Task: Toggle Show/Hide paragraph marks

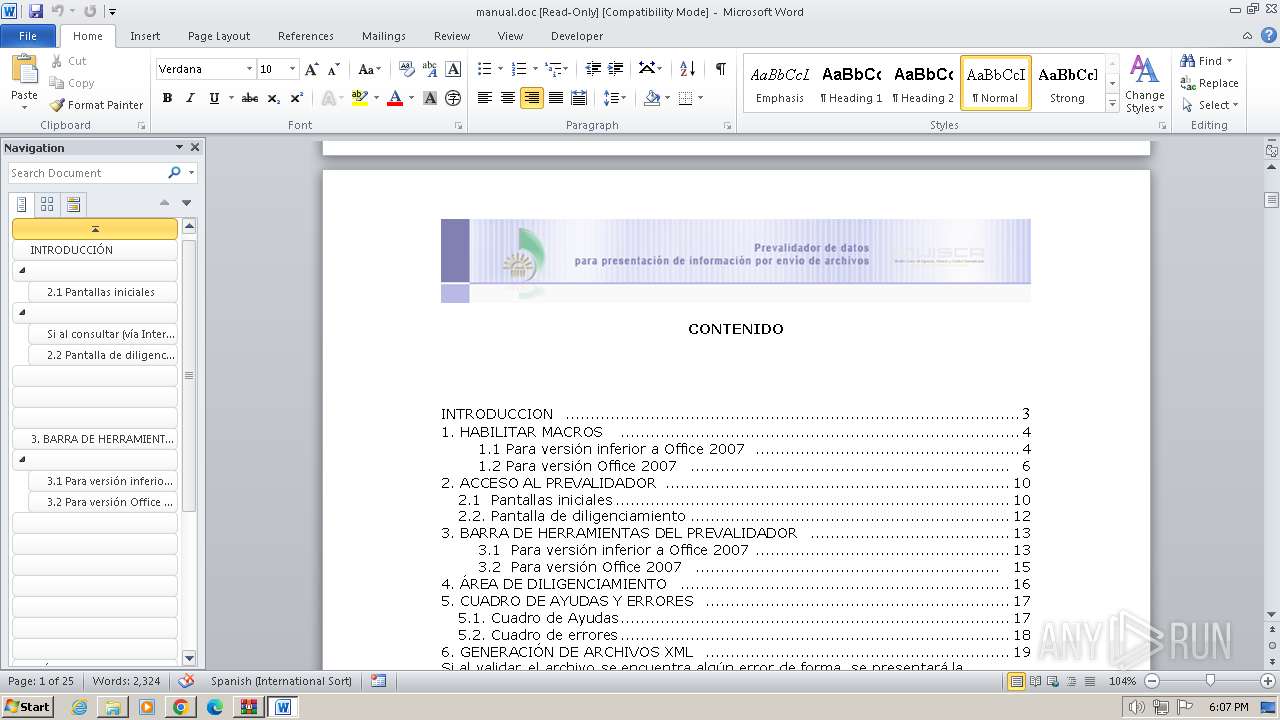Action: tap(720, 69)
